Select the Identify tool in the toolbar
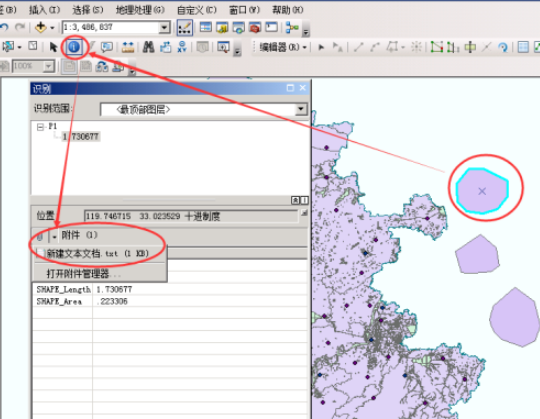The height and width of the screenshot is (419, 540). click(74, 47)
